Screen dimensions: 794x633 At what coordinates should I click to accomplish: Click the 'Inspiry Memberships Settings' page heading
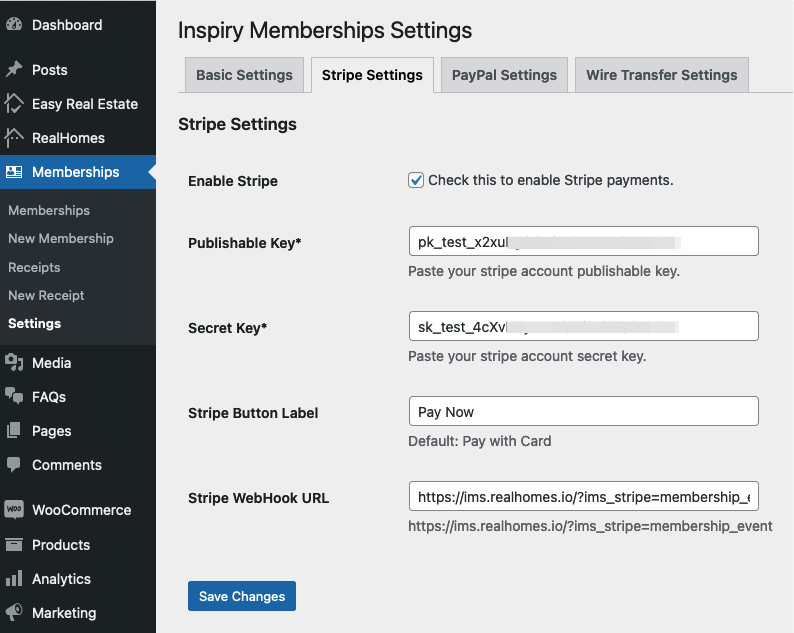coord(325,30)
